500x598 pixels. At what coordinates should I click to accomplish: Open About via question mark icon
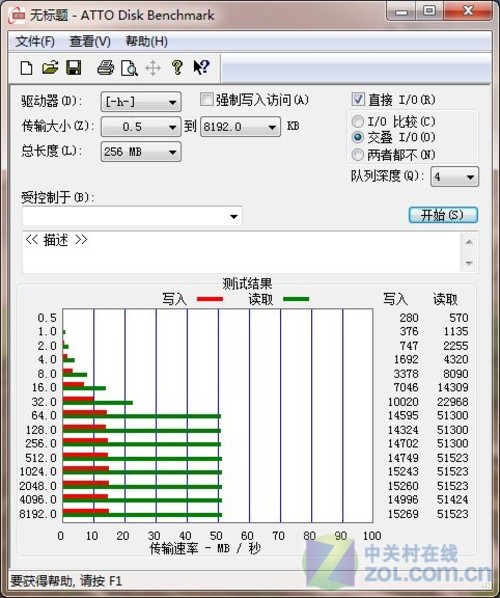click(x=177, y=68)
